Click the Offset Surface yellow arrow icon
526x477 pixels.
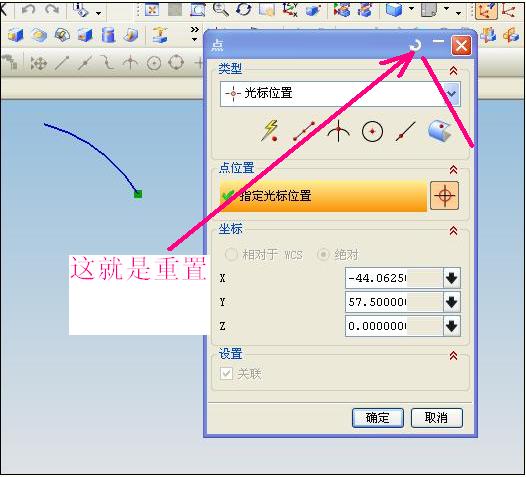click(160, 35)
